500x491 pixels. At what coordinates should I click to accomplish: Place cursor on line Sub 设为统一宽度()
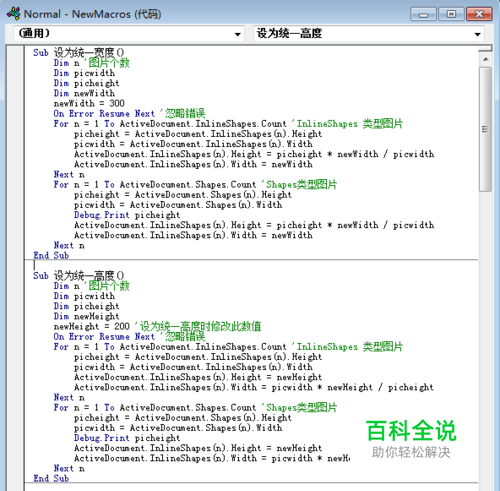click(x=79, y=52)
